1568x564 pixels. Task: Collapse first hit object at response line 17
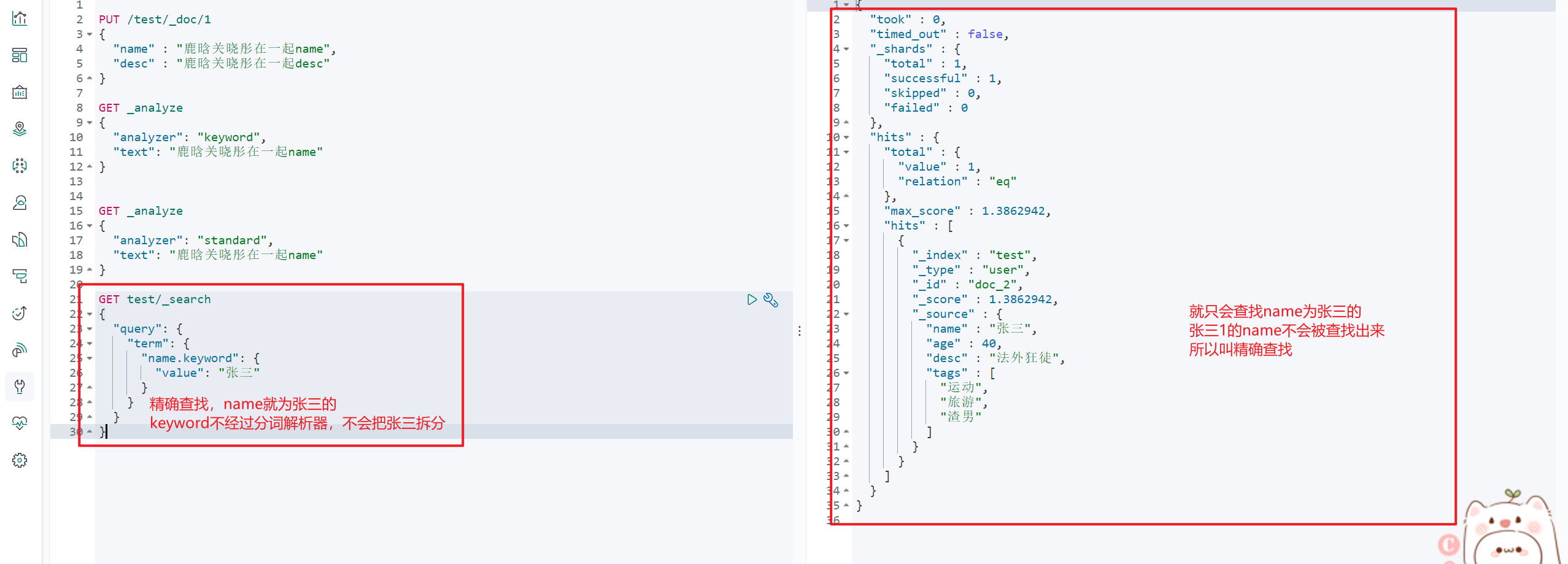point(846,241)
